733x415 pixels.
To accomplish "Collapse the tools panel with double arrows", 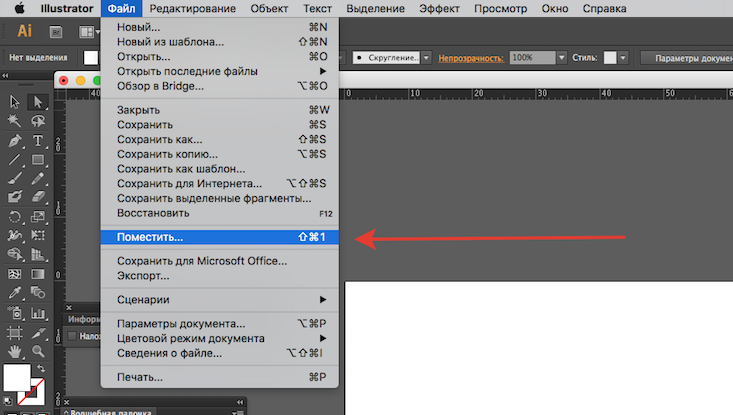I will (5, 75).
